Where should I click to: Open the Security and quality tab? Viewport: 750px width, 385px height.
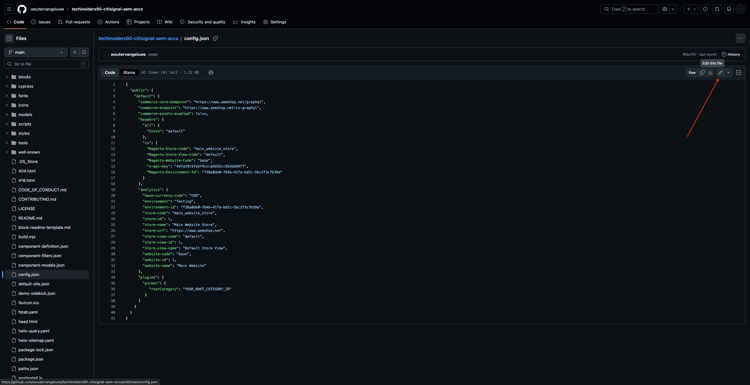point(203,22)
